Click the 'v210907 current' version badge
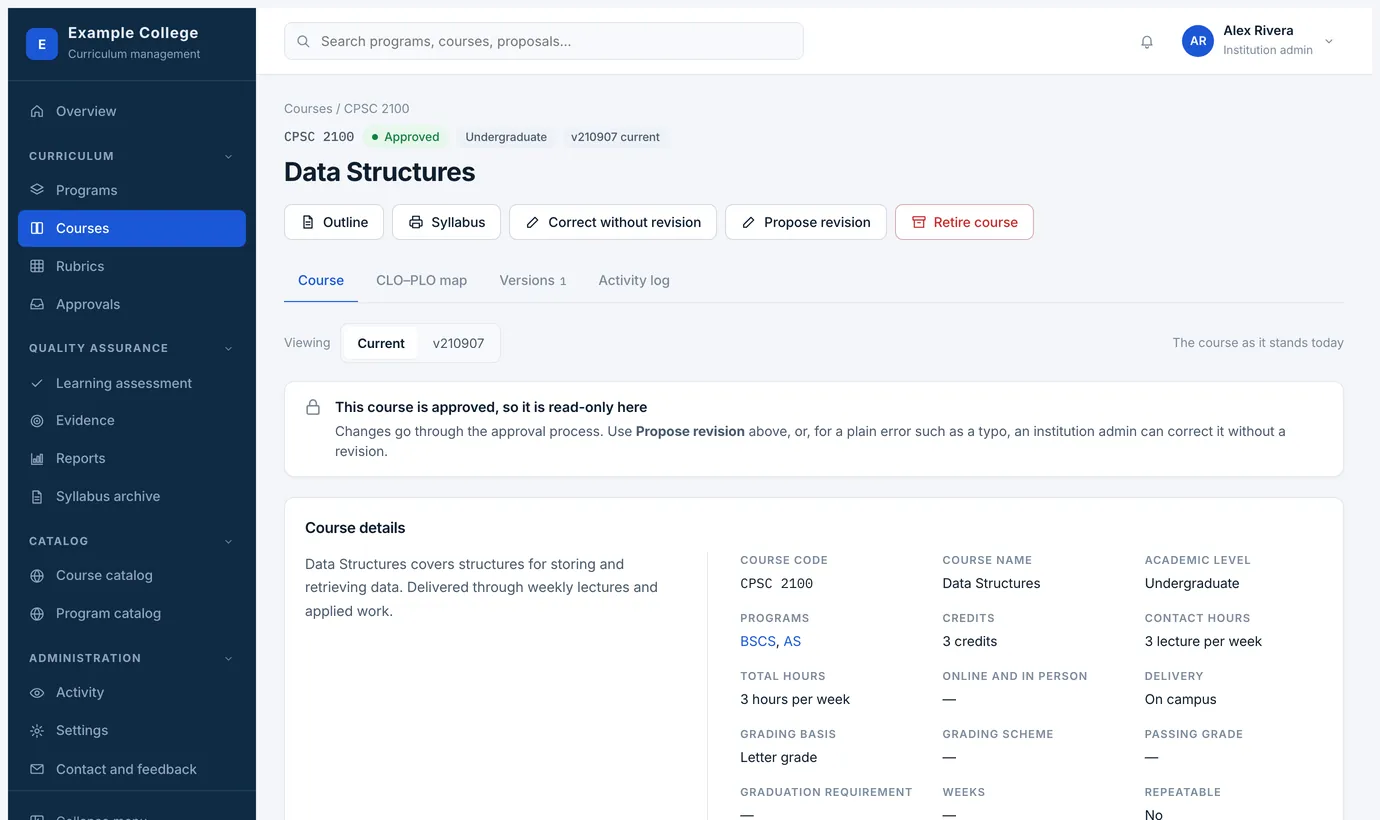 (x=615, y=137)
